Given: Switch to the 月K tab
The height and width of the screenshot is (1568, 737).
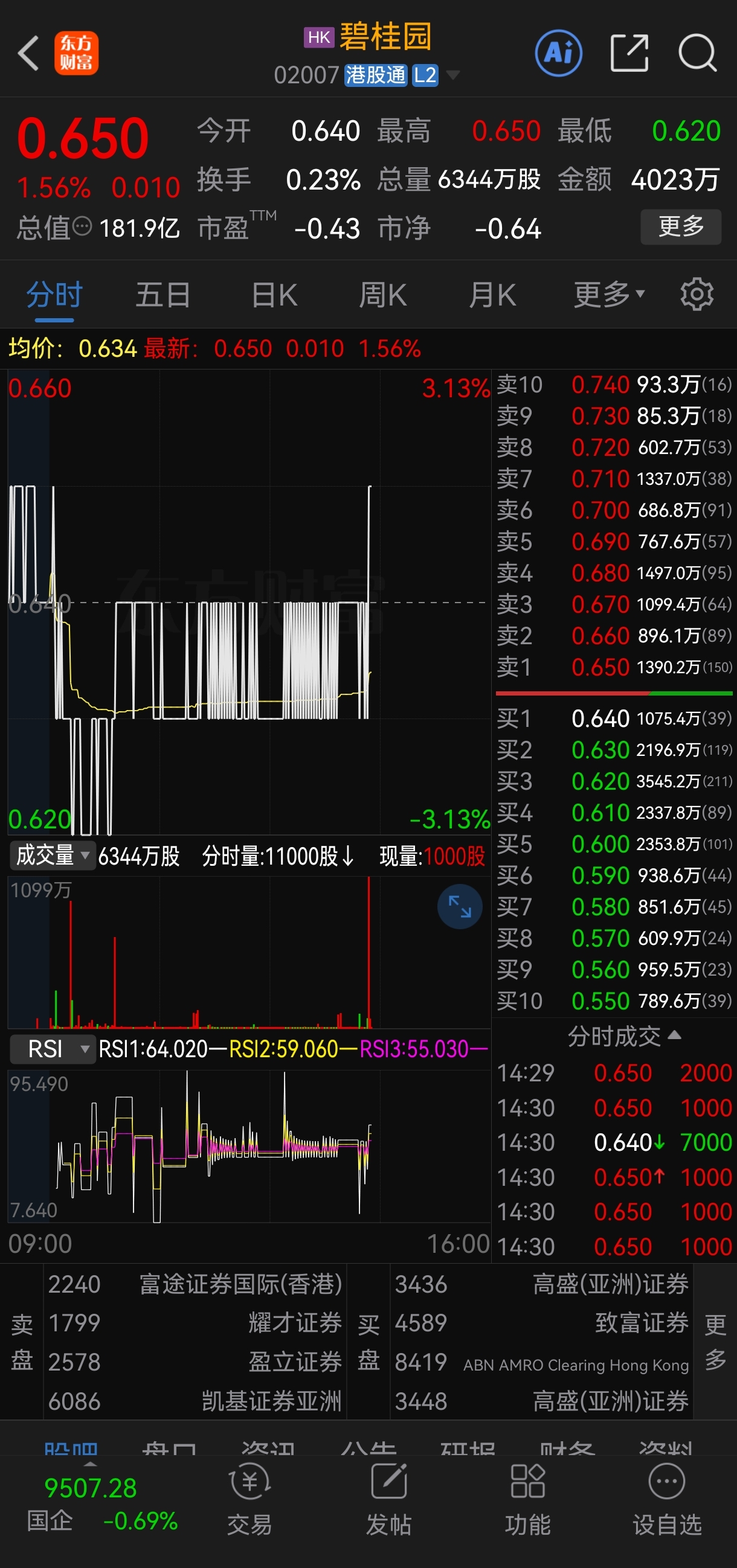Looking at the screenshot, I should tap(492, 295).
